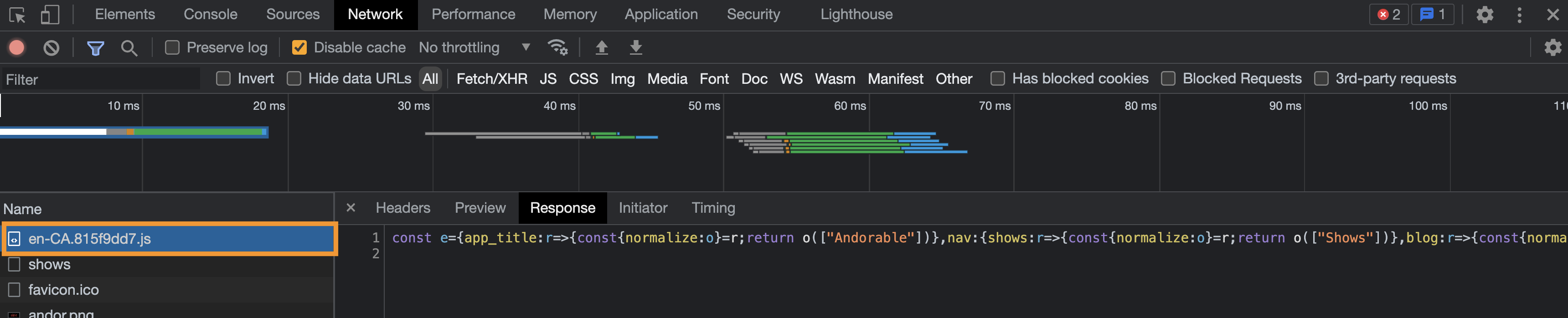Select the Network tab
1568x318 pixels.
pyautogui.click(x=376, y=15)
